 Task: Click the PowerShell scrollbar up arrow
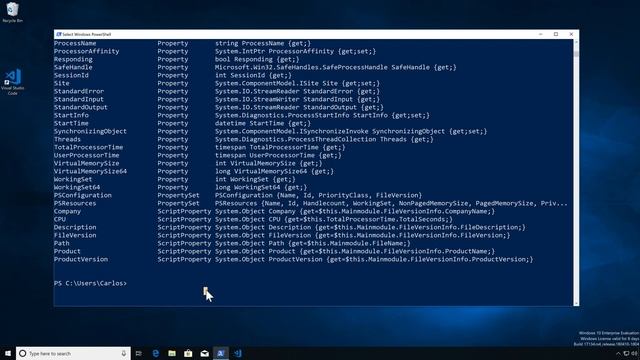point(576,42)
